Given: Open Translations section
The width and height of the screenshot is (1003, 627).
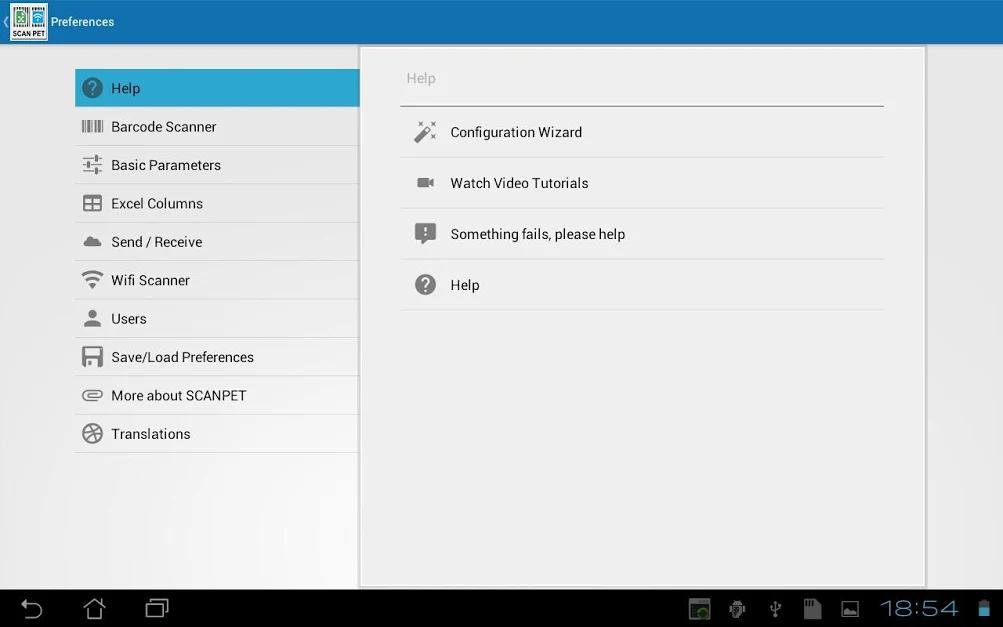Looking at the screenshot, I should click(217, 433).
